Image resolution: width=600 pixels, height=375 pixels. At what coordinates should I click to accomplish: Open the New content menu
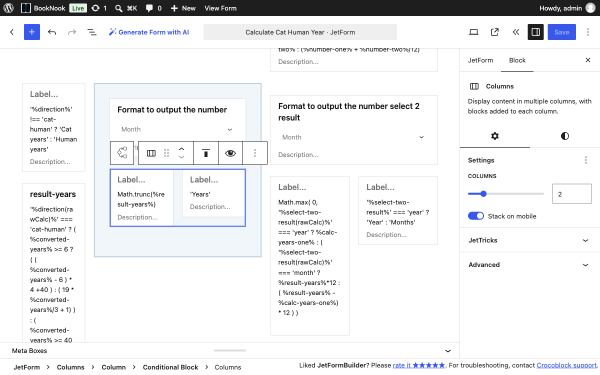coord(183,8)
